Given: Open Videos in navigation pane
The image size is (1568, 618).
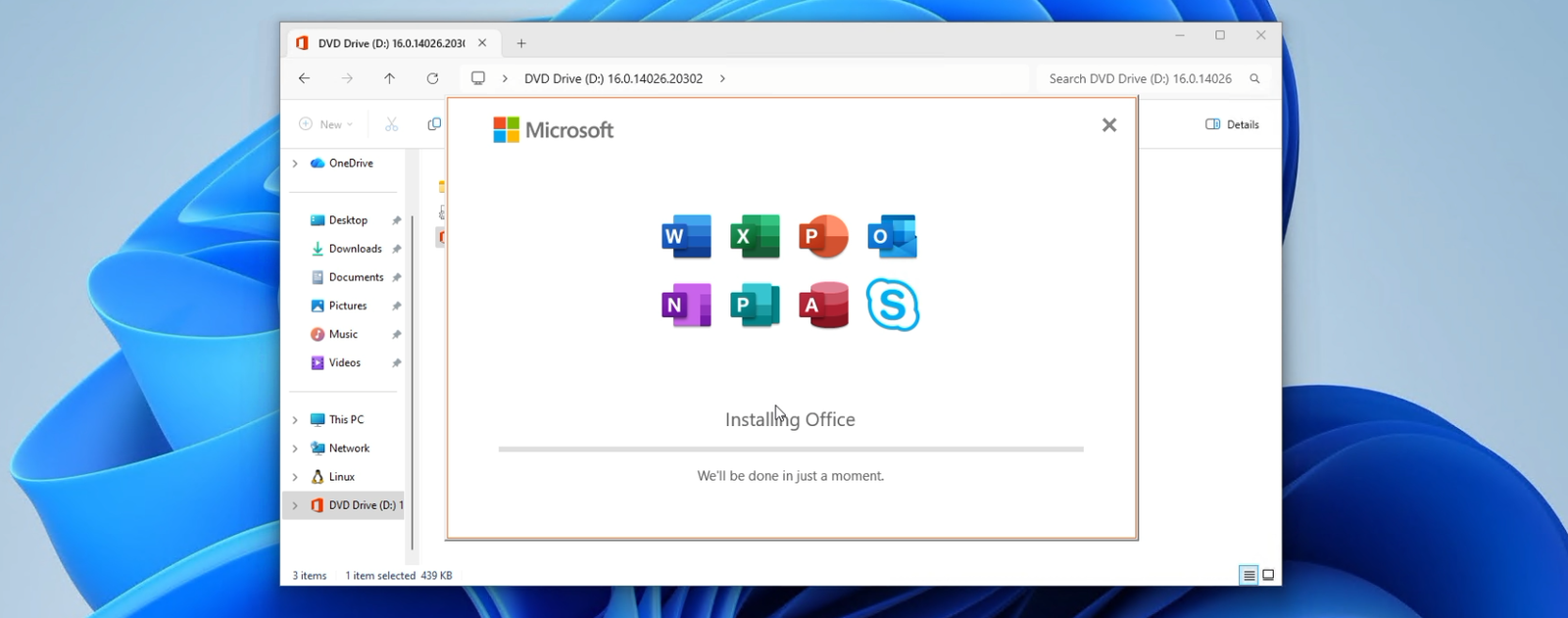Looking at the screenshot, I should pos(335,362).
